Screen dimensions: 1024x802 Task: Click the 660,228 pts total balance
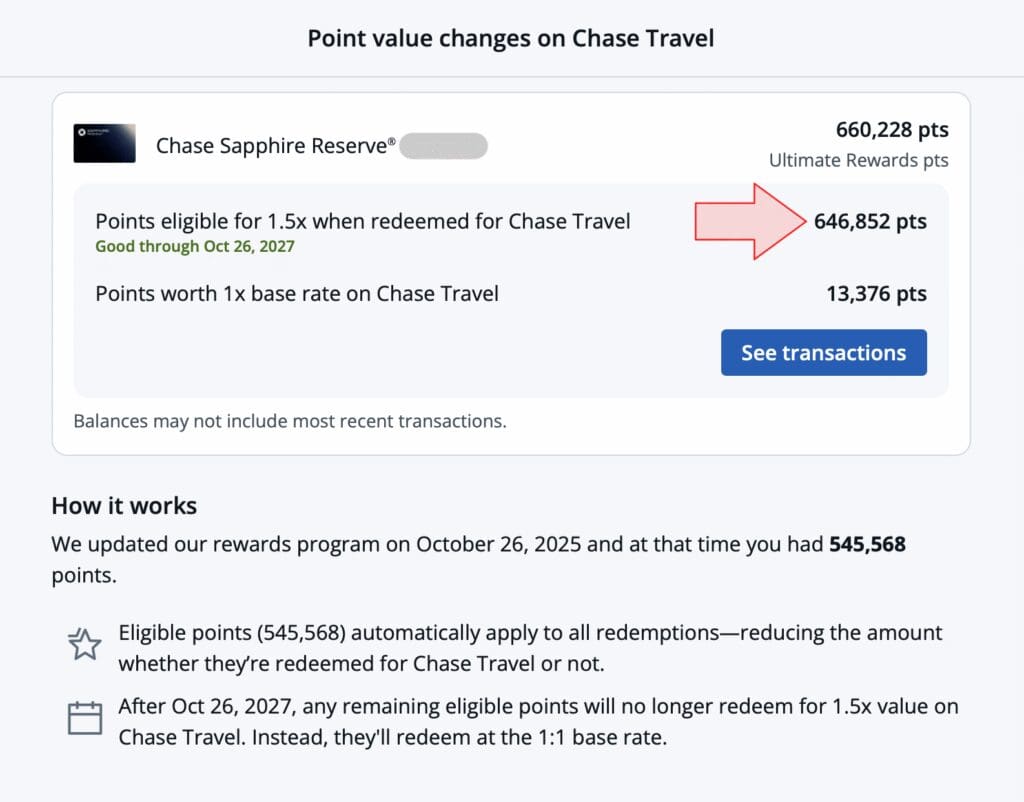[892, 129]
